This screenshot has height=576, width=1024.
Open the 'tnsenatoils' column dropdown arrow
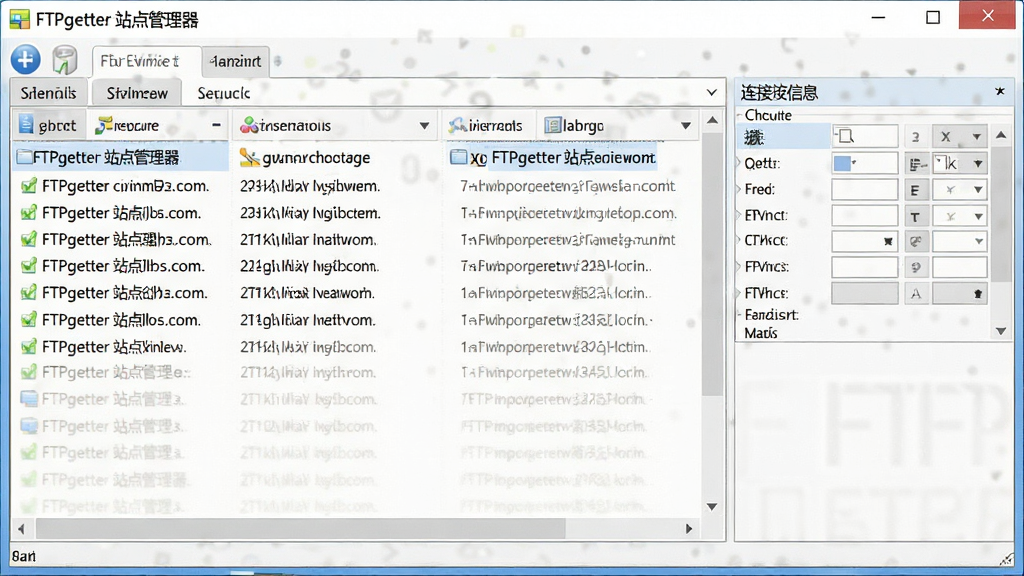424,125
